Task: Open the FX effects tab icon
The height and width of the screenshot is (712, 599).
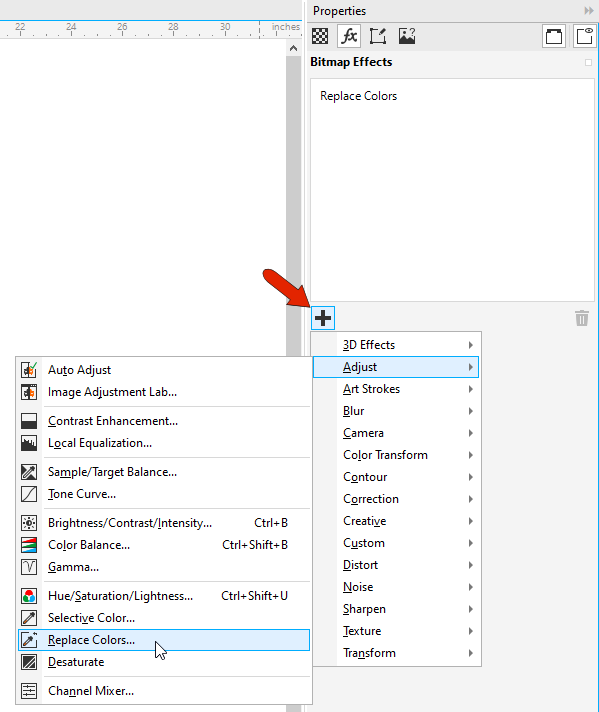Action: (349, 36)
